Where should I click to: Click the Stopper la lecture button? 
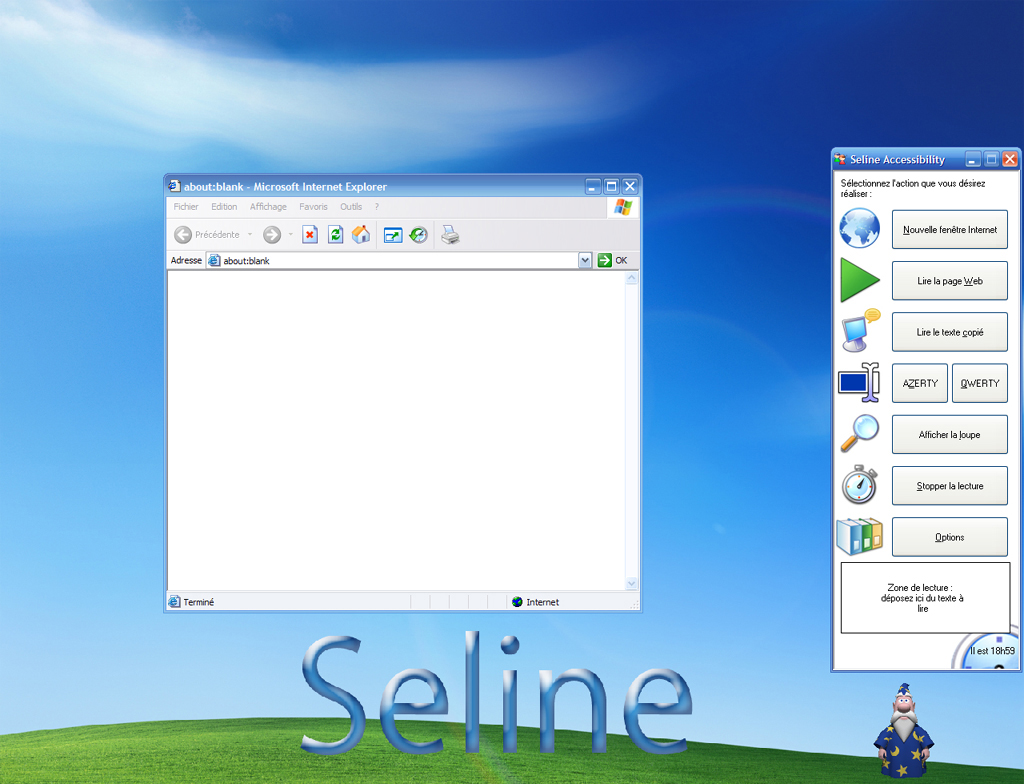pyautogui.click(x=949, y=486)
